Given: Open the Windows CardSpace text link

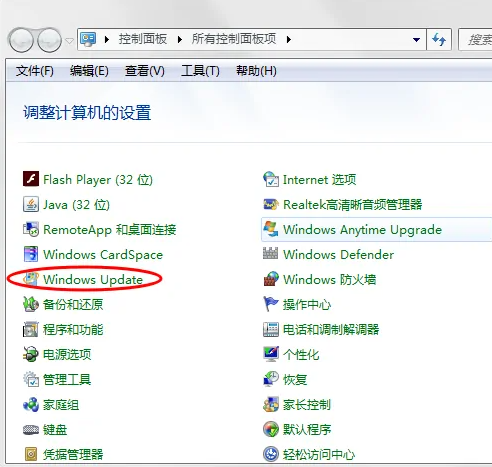Looking at the screenshot, I should [x=103, y=255].
